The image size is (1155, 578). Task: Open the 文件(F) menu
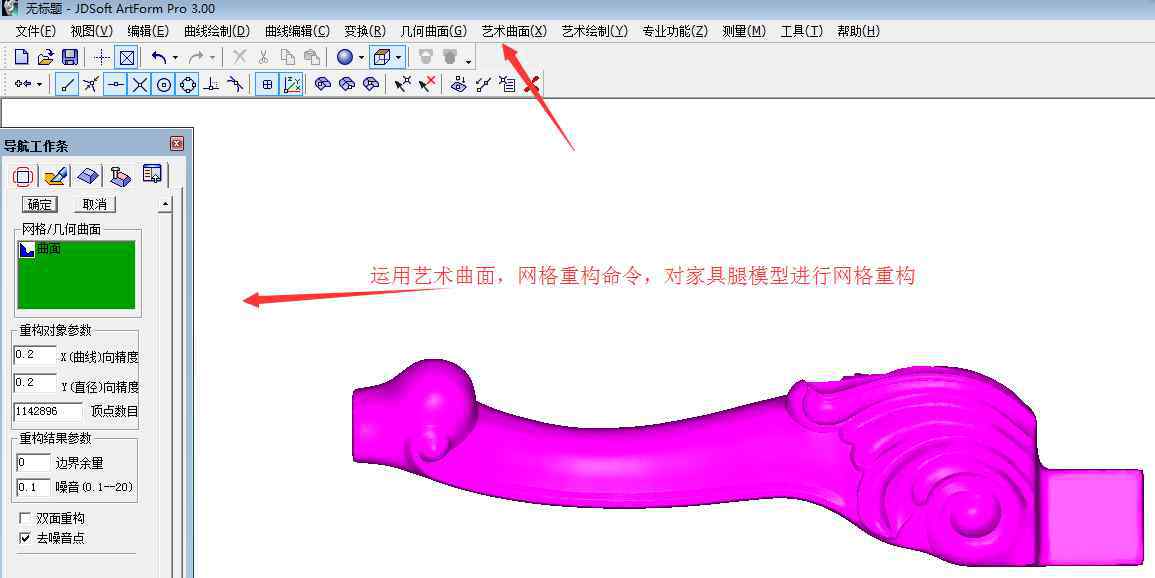[35, 31]
